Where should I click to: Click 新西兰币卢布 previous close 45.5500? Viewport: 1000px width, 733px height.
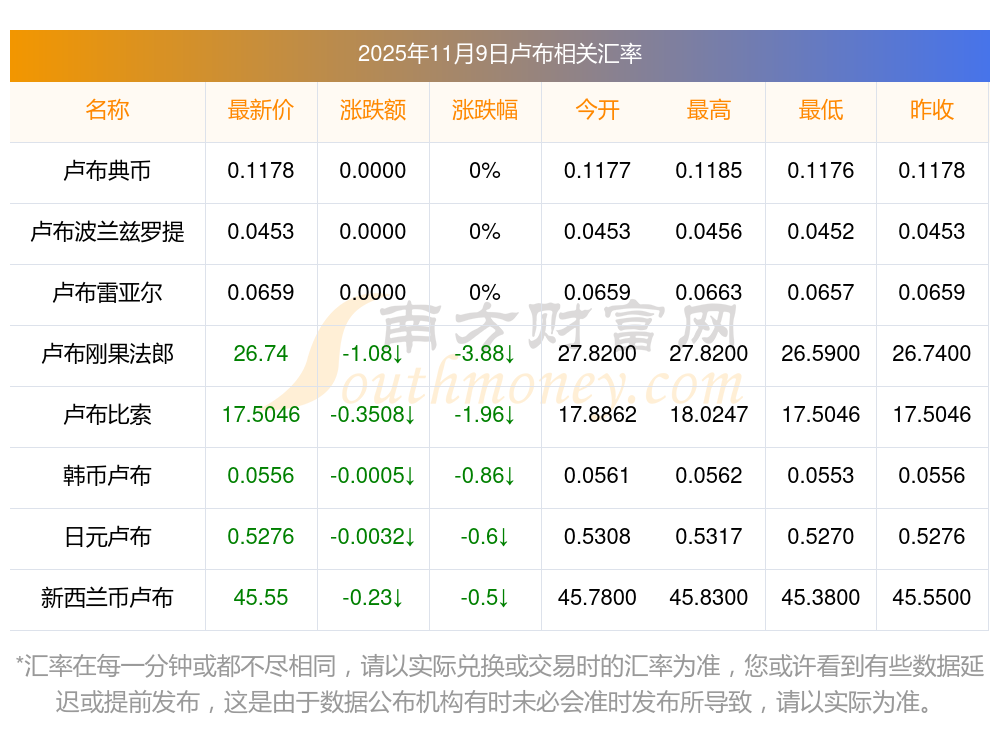click(x=932, y=598)
